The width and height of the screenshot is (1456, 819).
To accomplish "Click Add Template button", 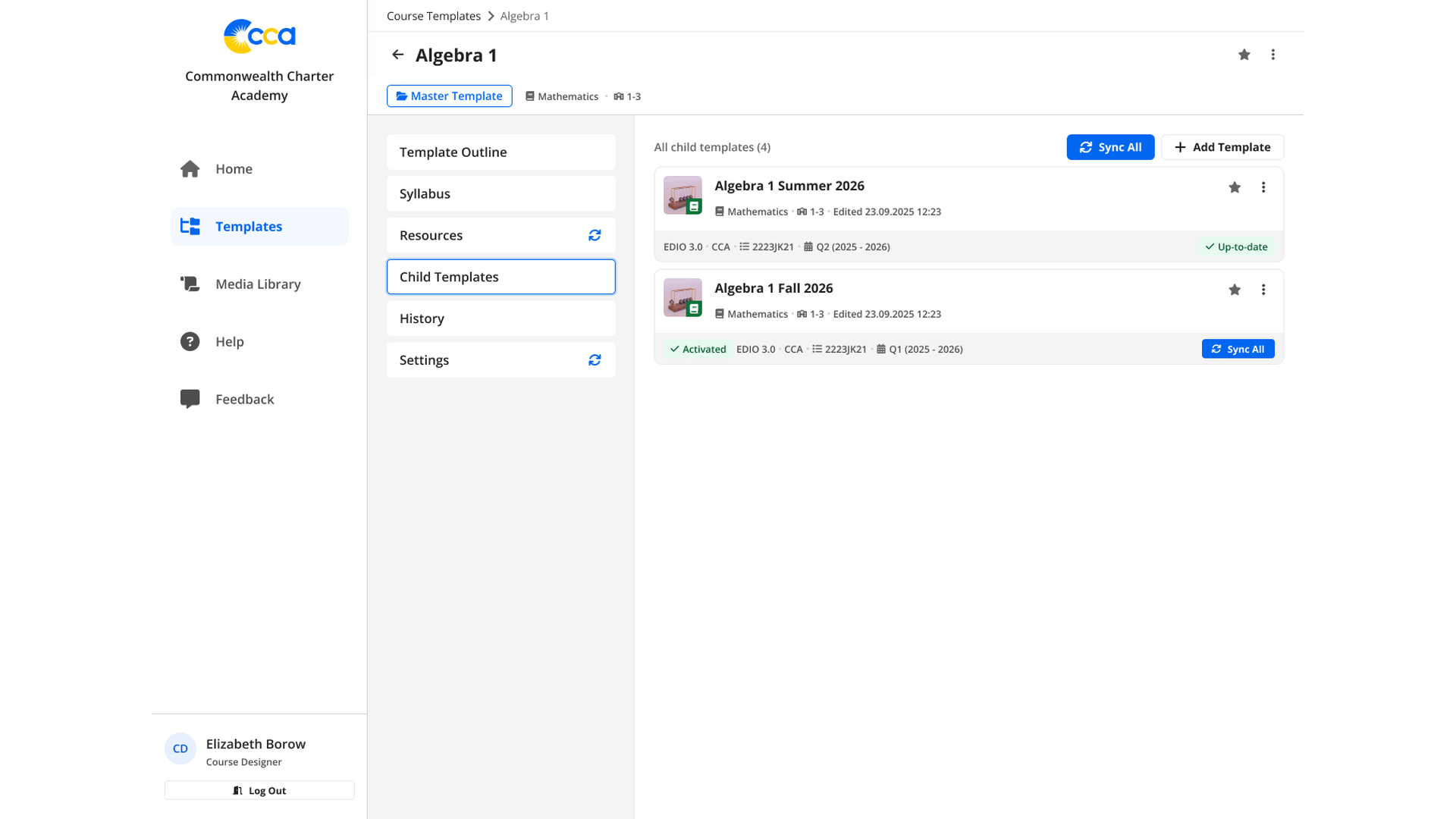I will (x=1222, y=147).
